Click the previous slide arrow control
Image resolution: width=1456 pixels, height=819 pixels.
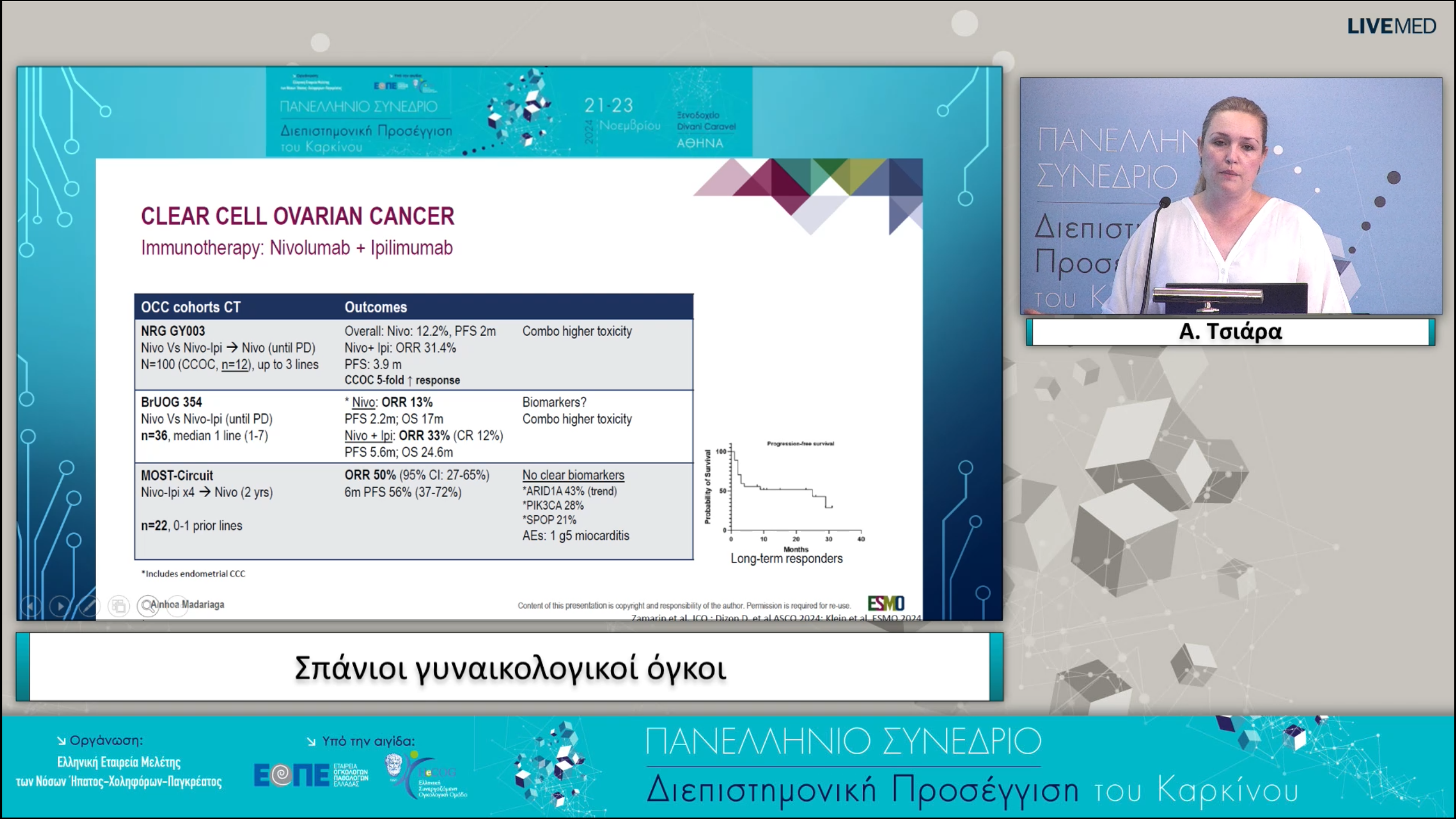[31, 606]
